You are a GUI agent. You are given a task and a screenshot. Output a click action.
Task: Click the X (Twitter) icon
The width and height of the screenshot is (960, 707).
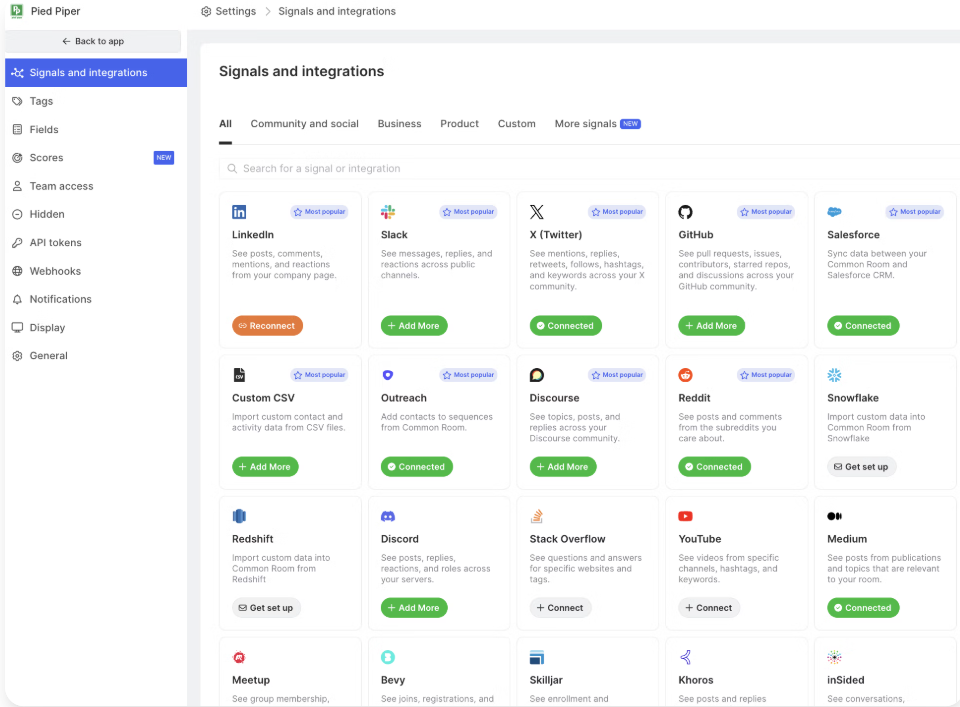click(536, 211)
